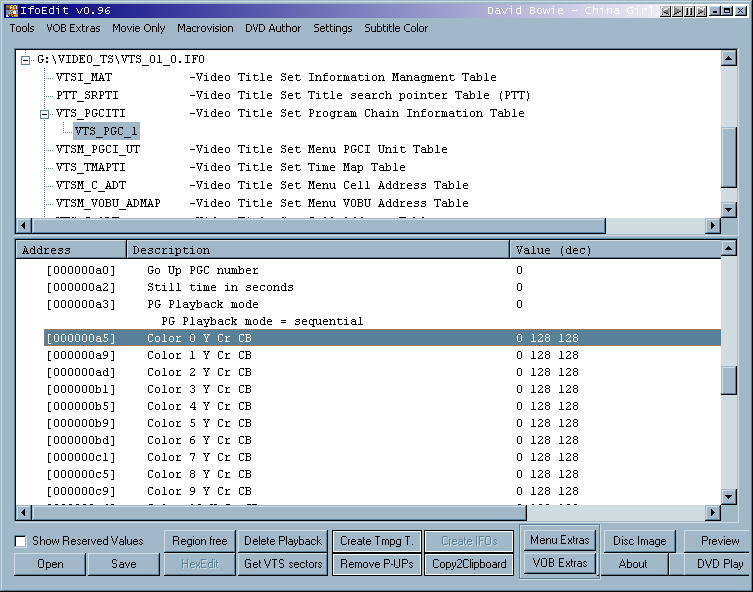Screen dimensions: 753x592
Task: Select the Color 8 Y Cr CB row
Action: click(x=382, y=474)
